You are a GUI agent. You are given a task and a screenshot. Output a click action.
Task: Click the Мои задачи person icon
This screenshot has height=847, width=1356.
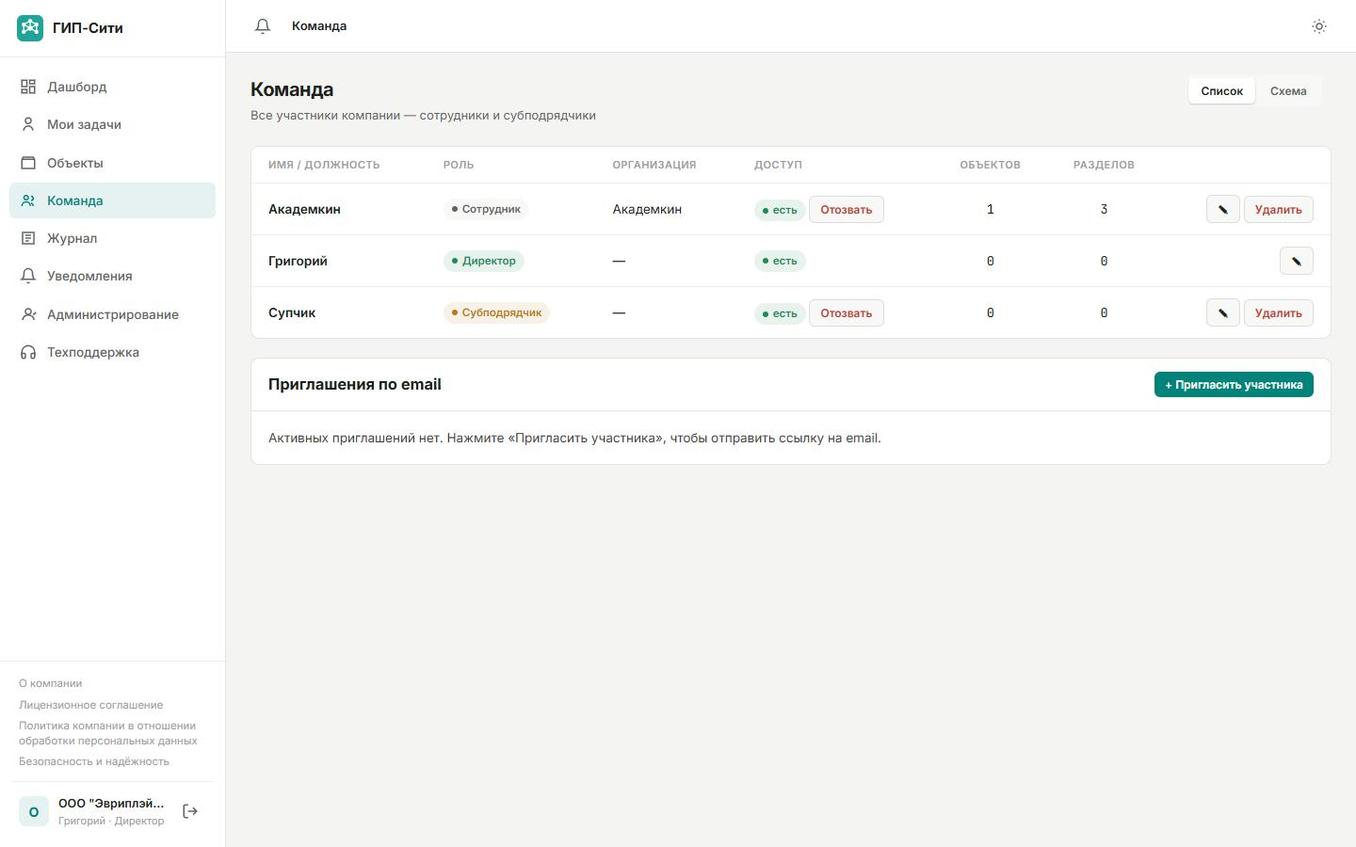(28, 125)
